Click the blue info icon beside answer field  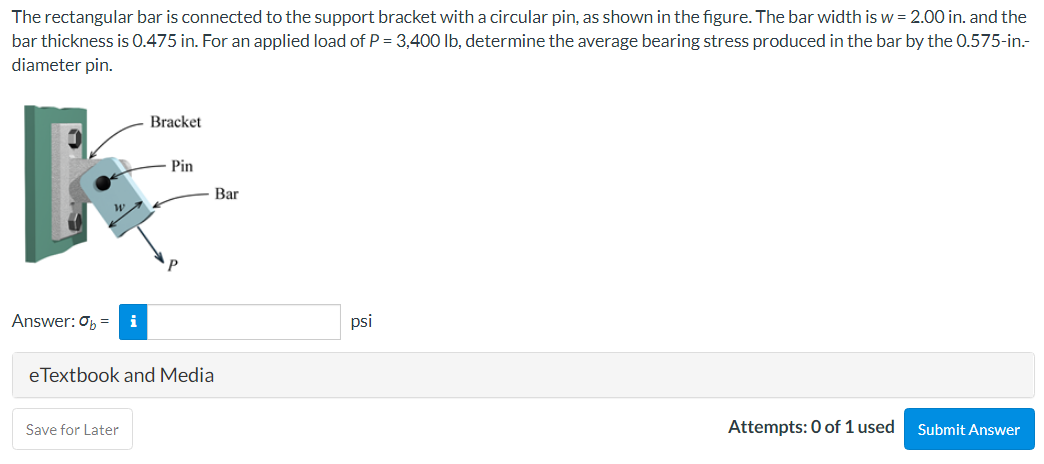tap(133, 322)
